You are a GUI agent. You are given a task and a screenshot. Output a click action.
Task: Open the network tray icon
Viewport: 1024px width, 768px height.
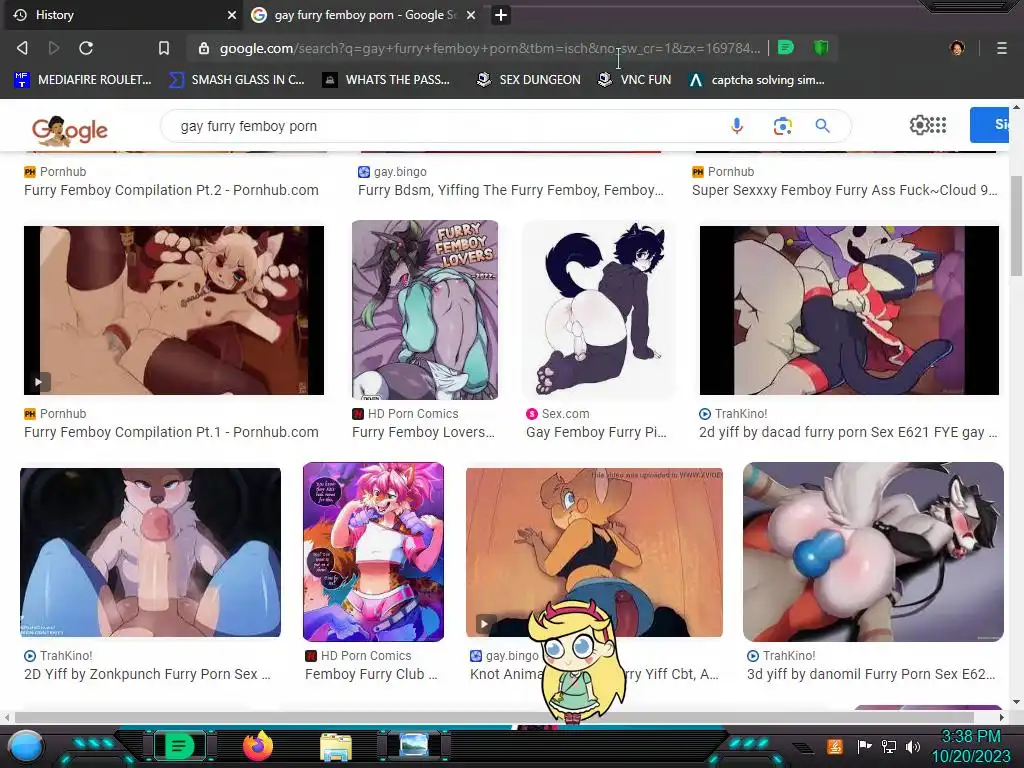(x=889, y=746)
